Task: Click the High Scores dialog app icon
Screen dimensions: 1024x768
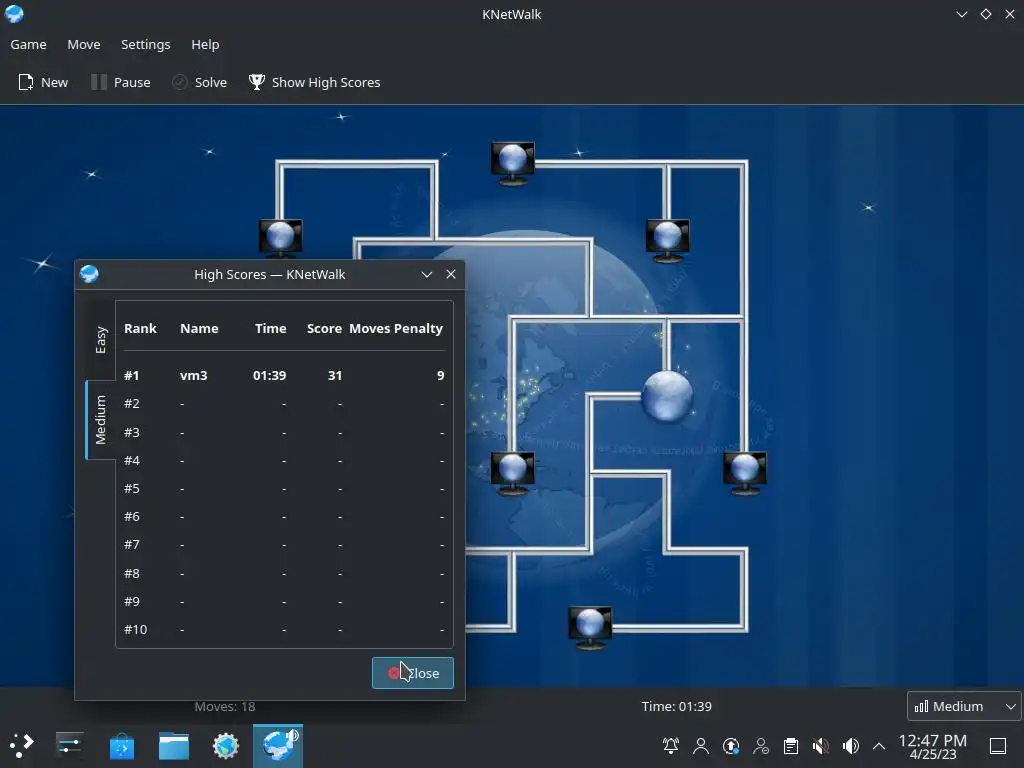Action: tap(89, 274)
